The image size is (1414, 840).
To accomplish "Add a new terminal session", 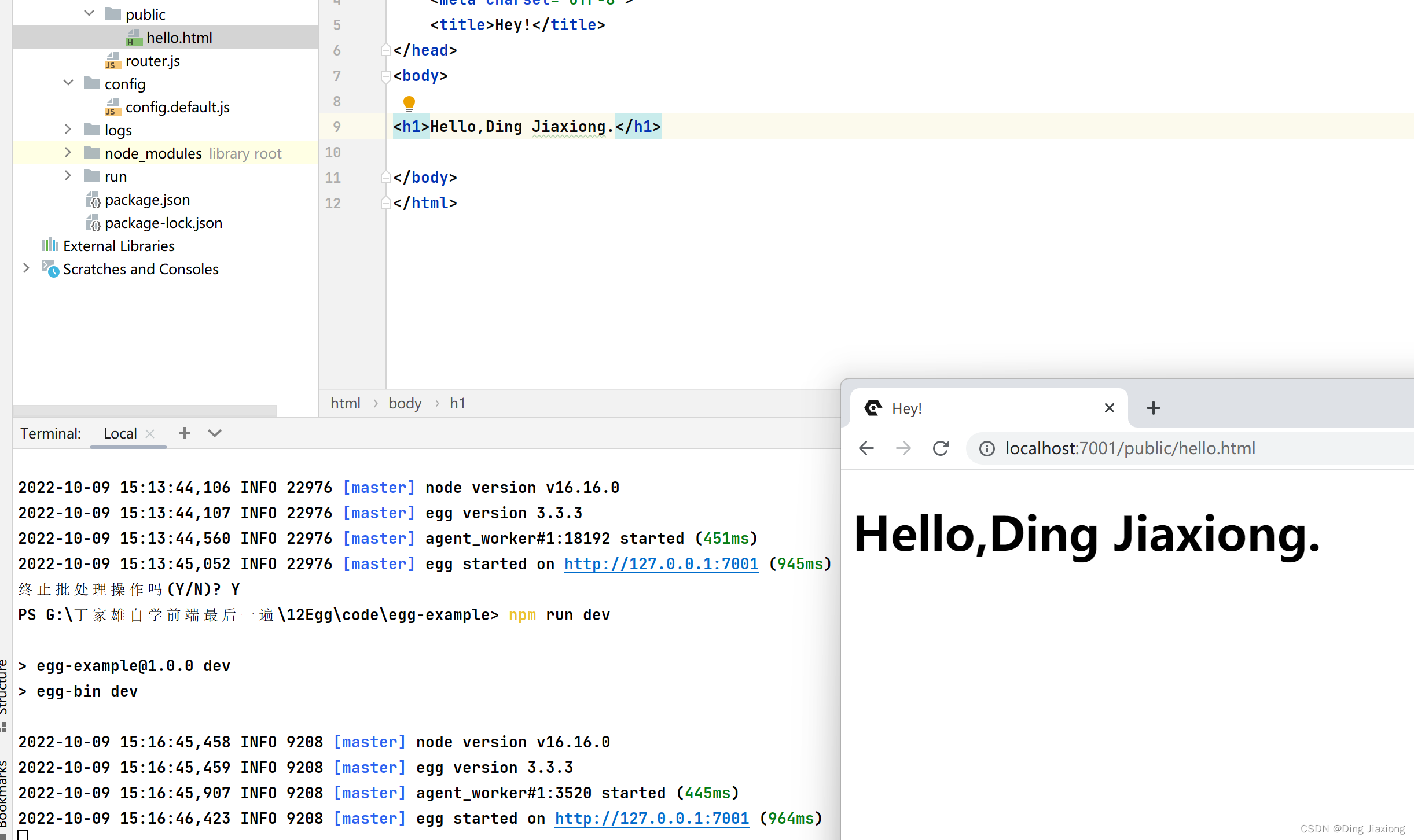I will click(x=184, y=433).
